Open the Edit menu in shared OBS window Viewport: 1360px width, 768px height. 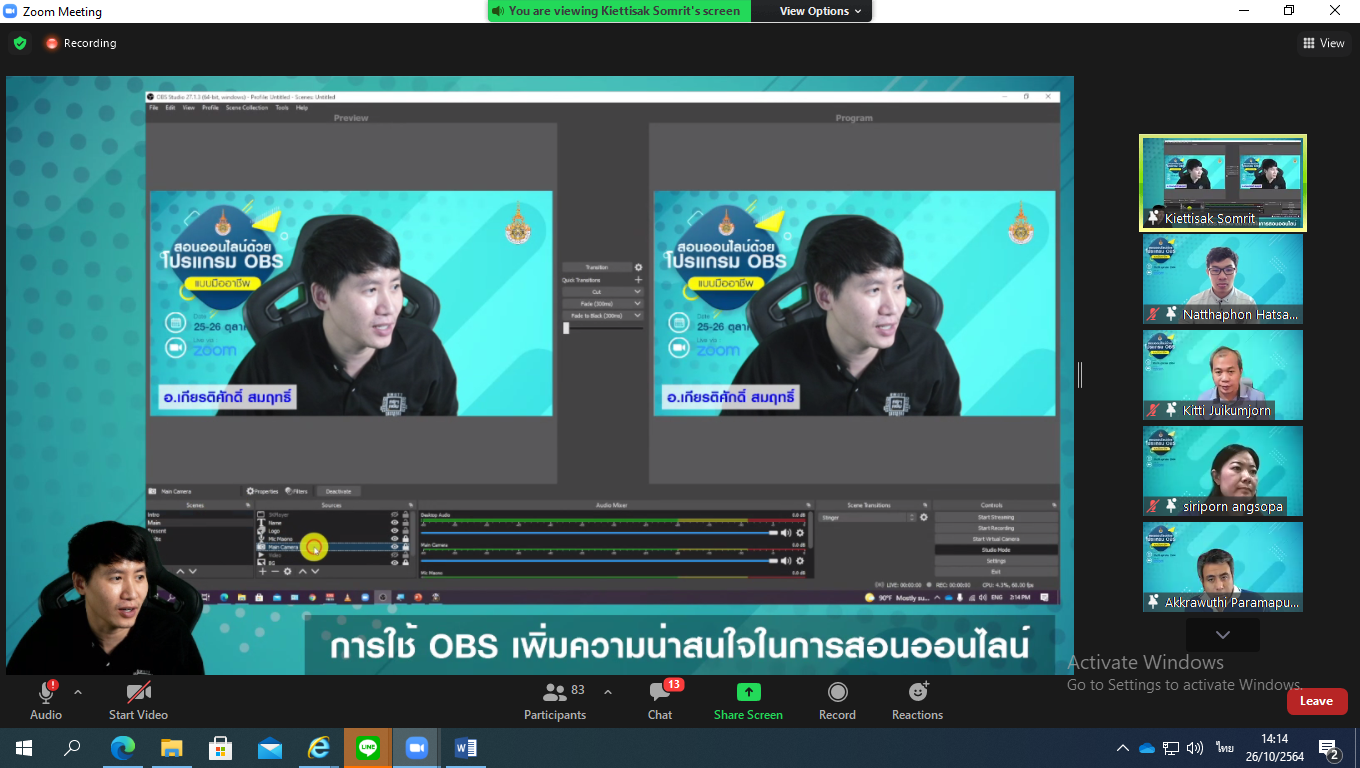pos(170,107)
